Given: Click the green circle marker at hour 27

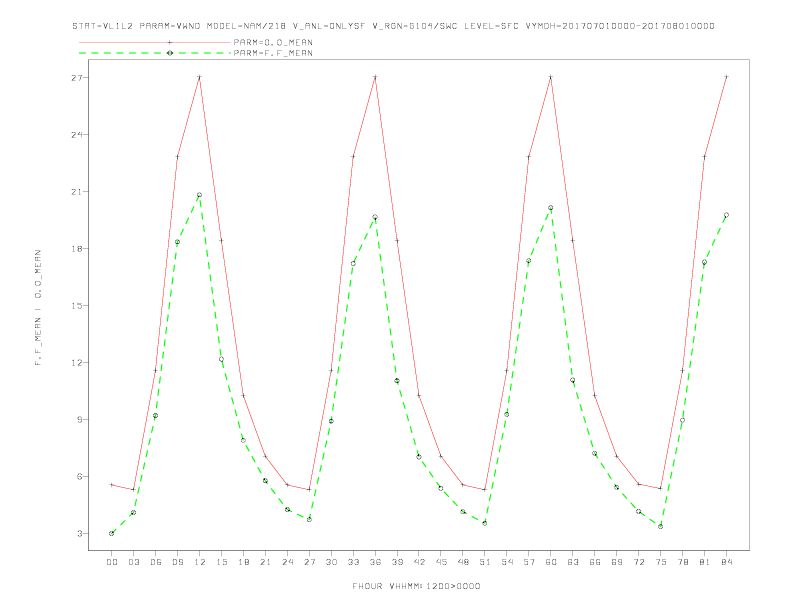Looking at the screenshot, I should [309, 519].
